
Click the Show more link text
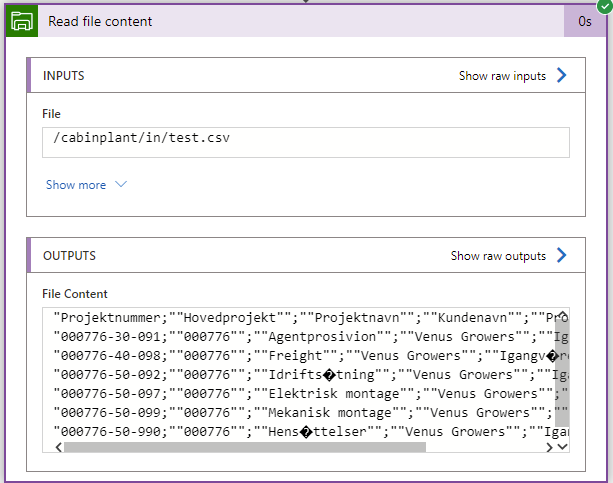point(75,185)
